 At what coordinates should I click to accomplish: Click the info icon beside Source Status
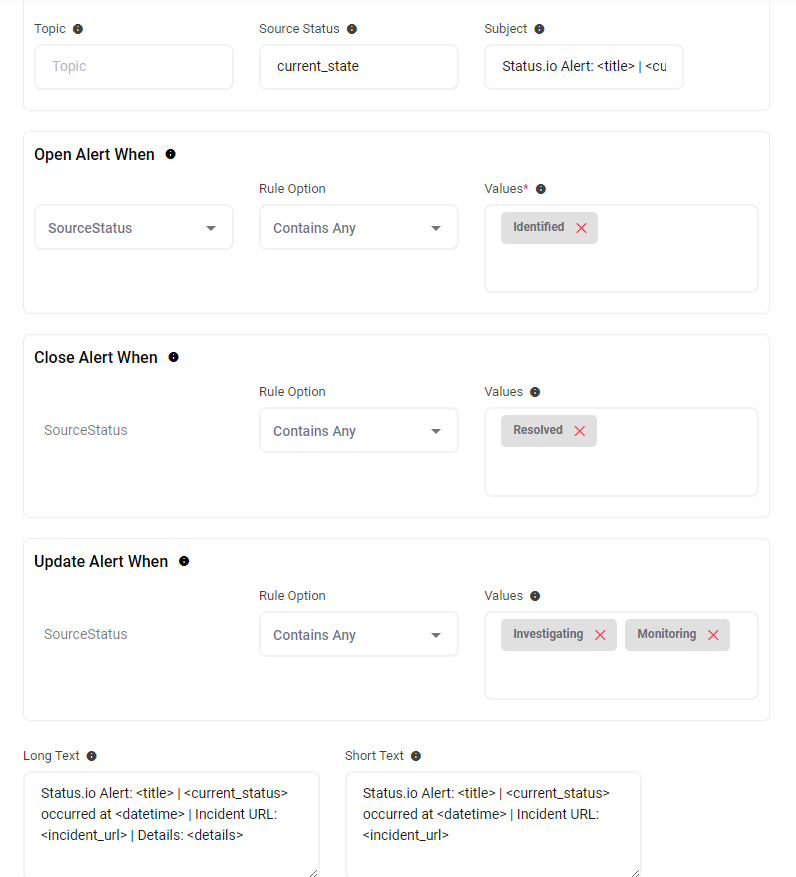(352, 29)
